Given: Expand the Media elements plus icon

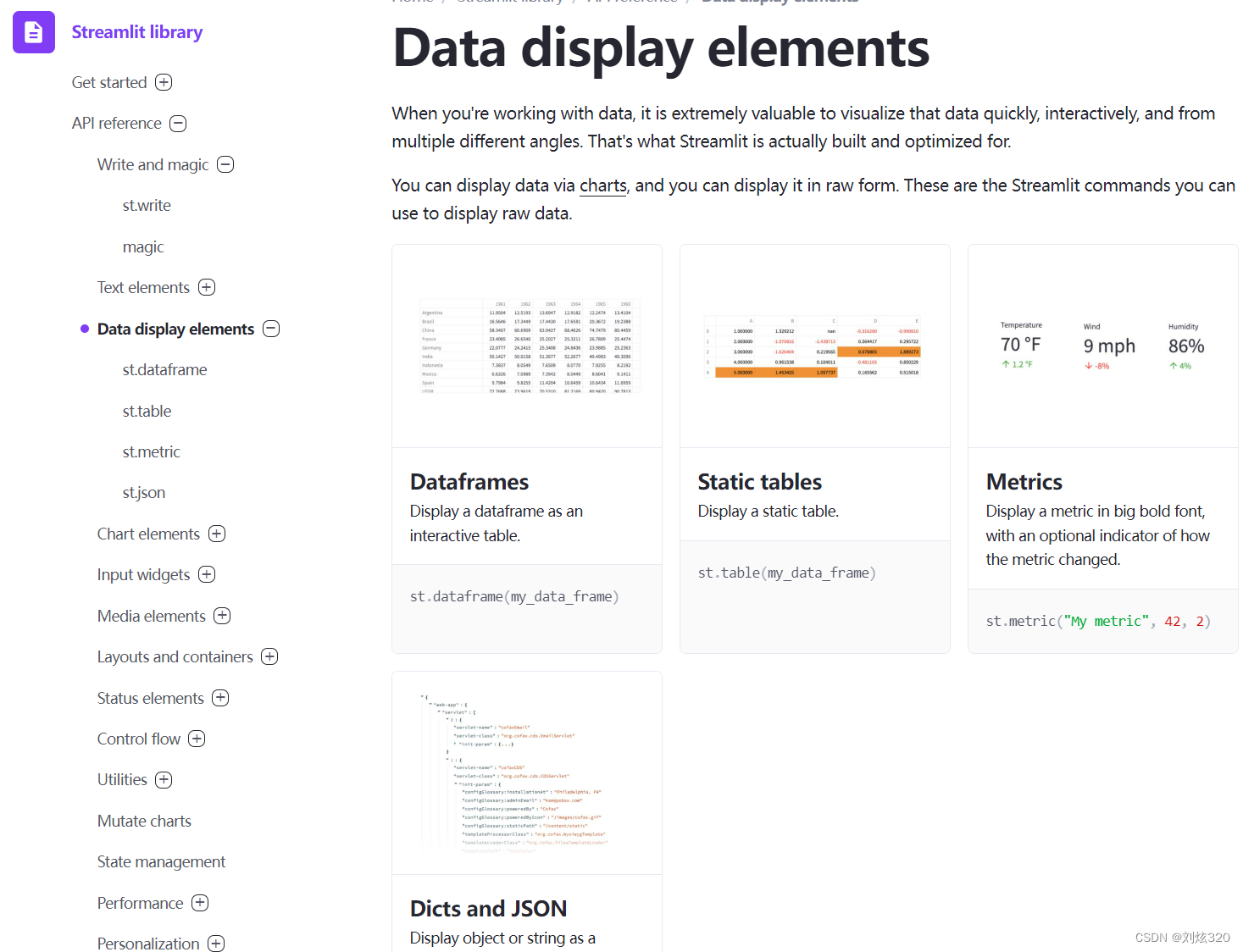Looking at the screenshot, I should pyautogui.click(x=222, y=616).
